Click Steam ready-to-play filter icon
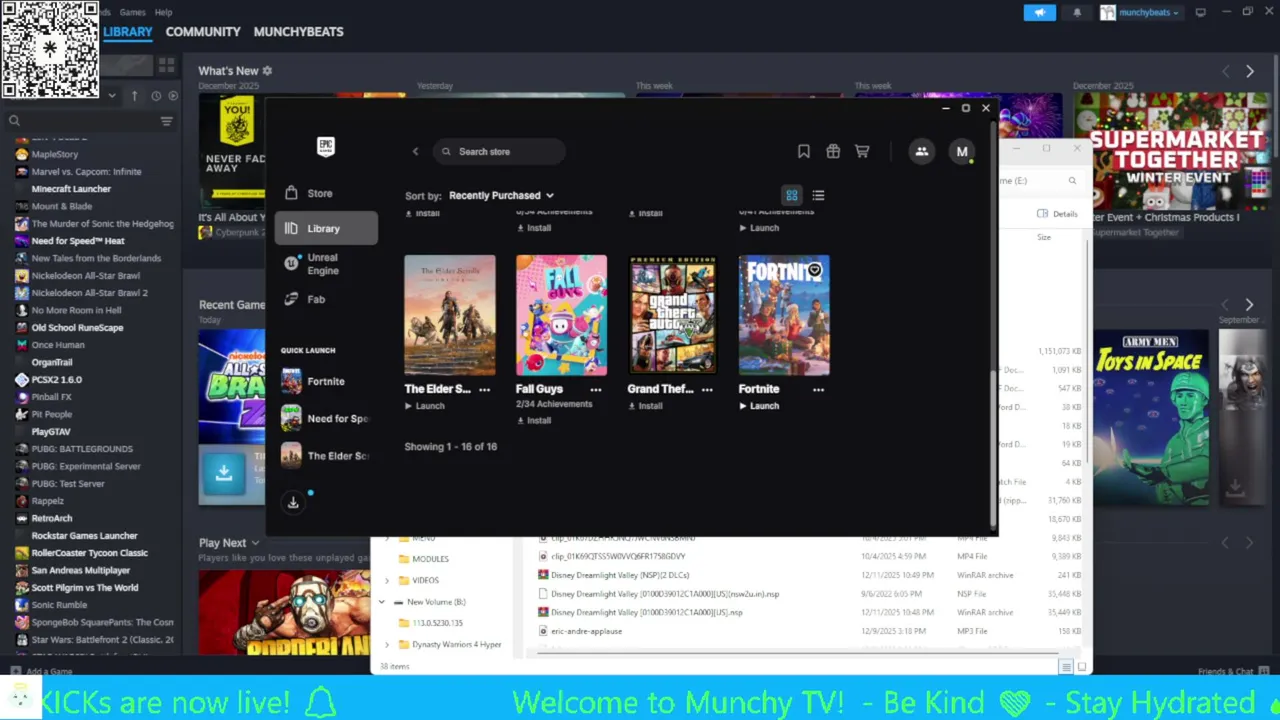 click(173, 96)
